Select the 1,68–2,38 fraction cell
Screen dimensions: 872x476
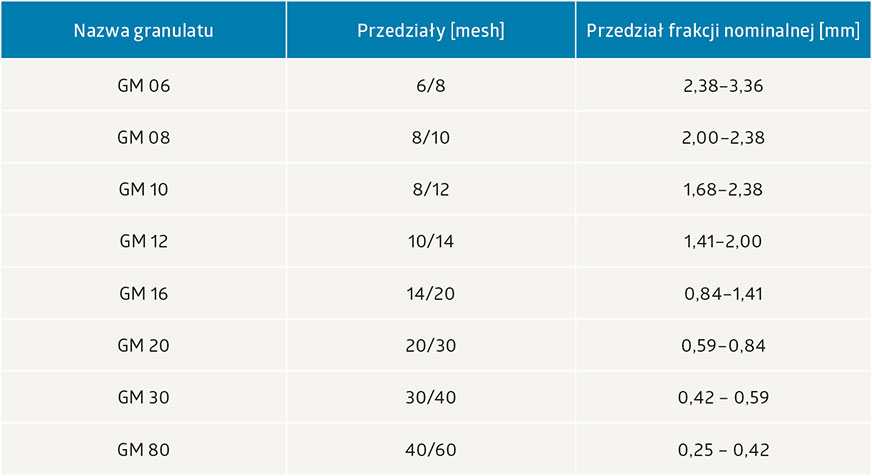[723, 190]
